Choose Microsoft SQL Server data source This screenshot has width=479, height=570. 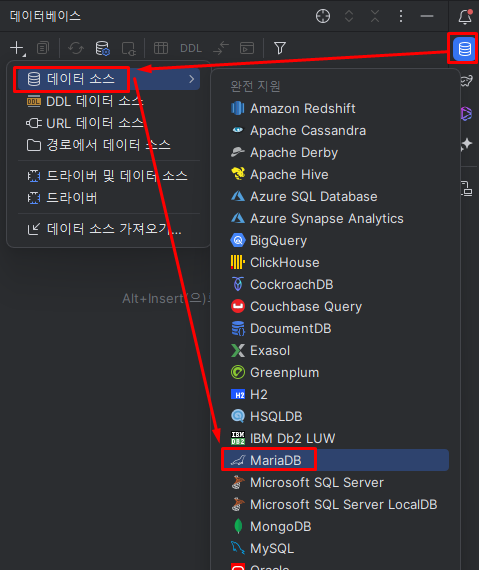[x=335, y=482]
